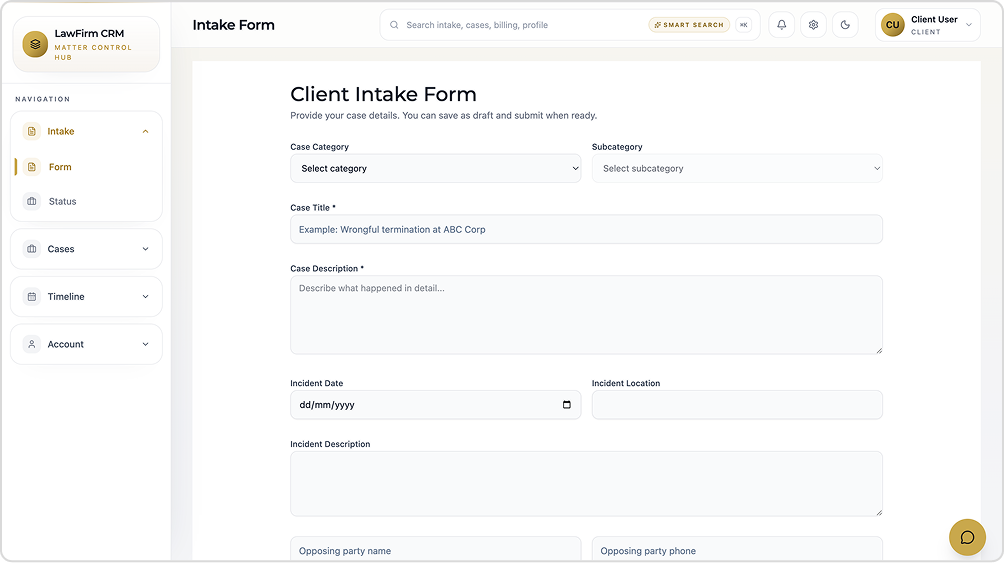Click the Case Description resize handle
This screenshot has width=1004, height=563.
(x=878, y=350)
